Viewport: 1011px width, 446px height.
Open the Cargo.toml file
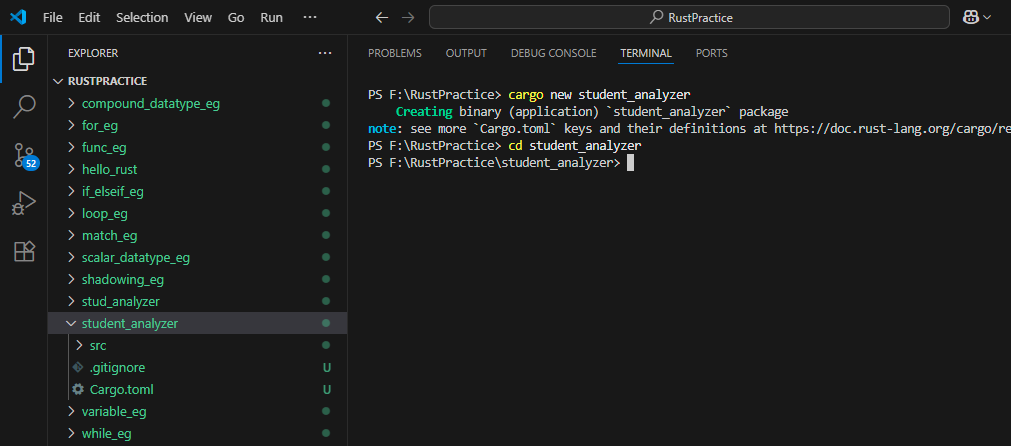pos(197,389)
